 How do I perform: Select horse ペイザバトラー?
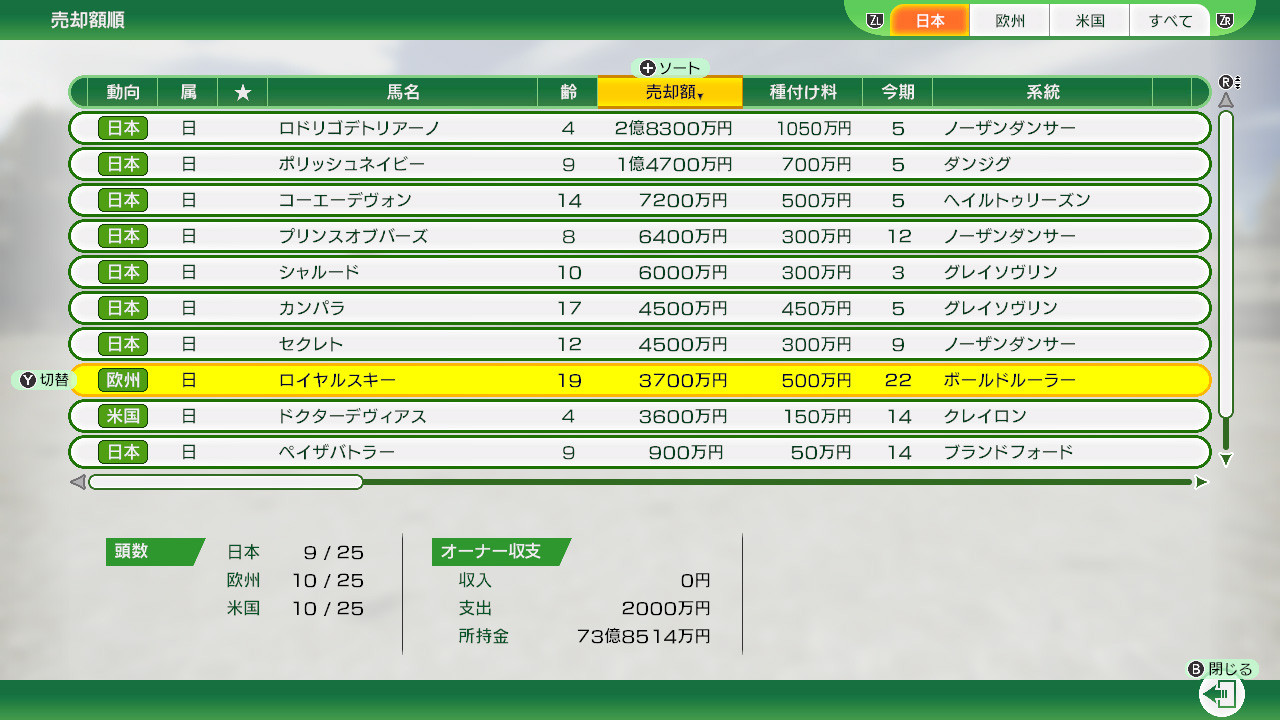640,452
